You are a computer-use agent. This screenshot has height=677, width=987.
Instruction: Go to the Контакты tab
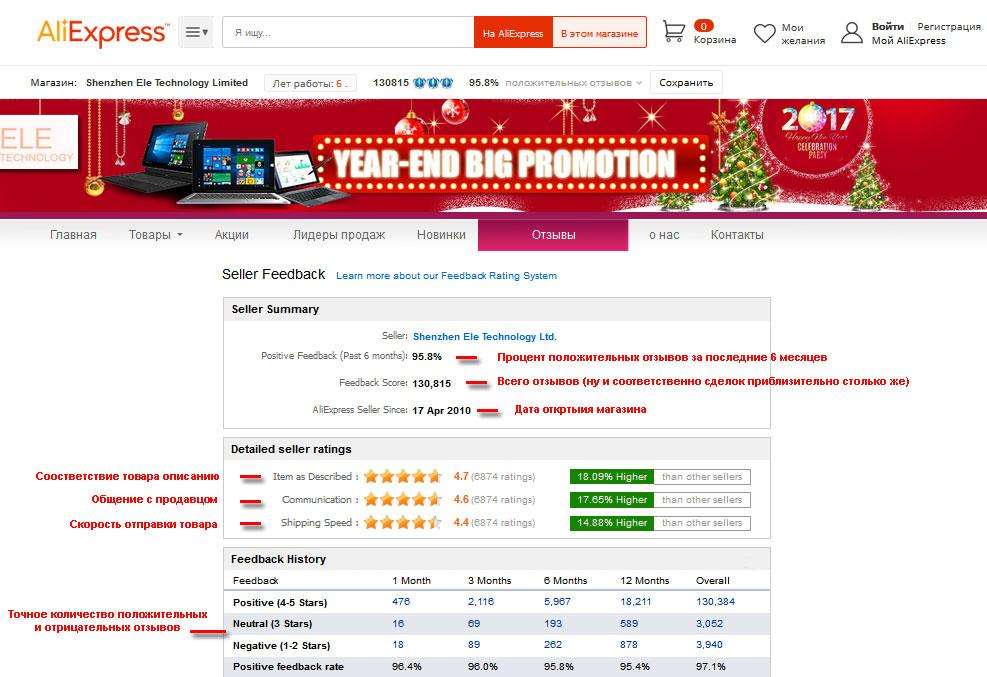[x=737, y=235]
